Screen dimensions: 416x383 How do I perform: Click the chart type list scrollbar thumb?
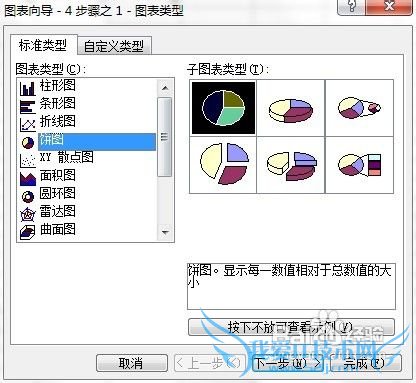pos(165,137)
